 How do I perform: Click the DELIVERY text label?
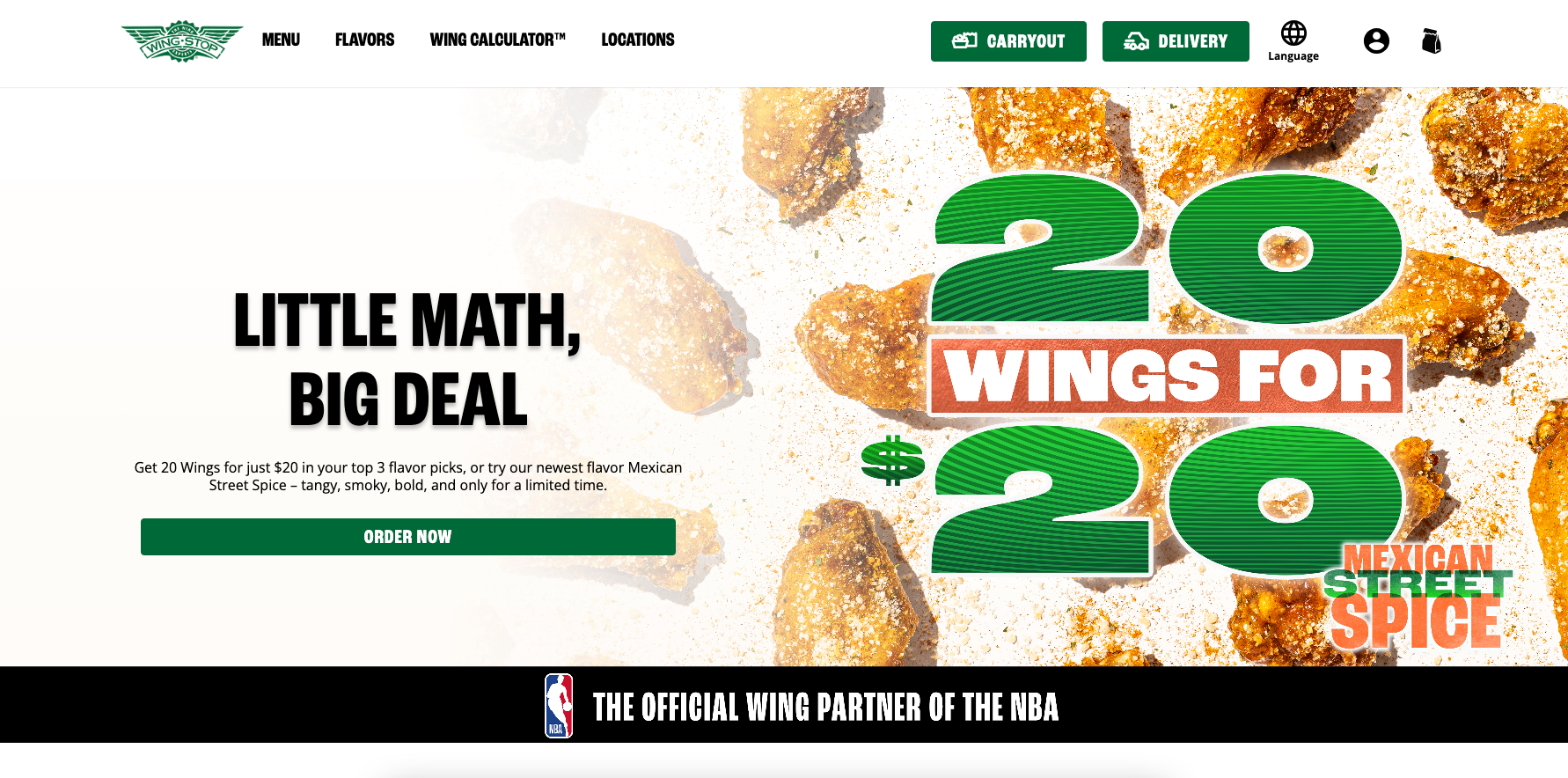coord(1192,41)
